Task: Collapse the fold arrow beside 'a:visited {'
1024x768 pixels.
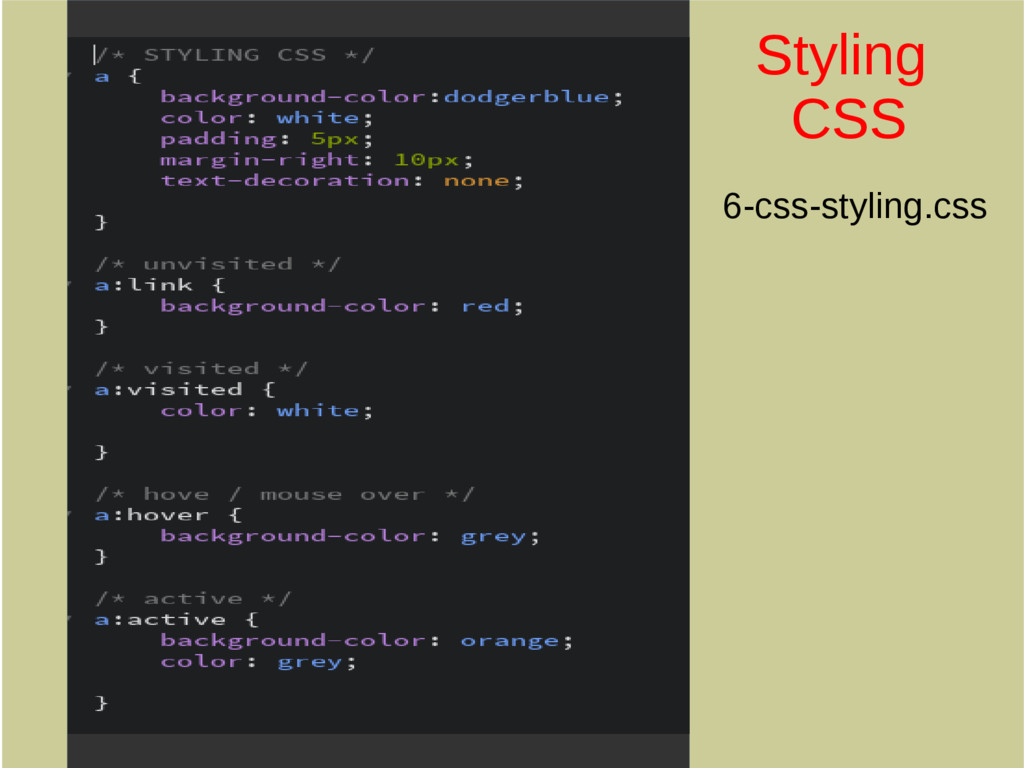Action: (70, 389)
